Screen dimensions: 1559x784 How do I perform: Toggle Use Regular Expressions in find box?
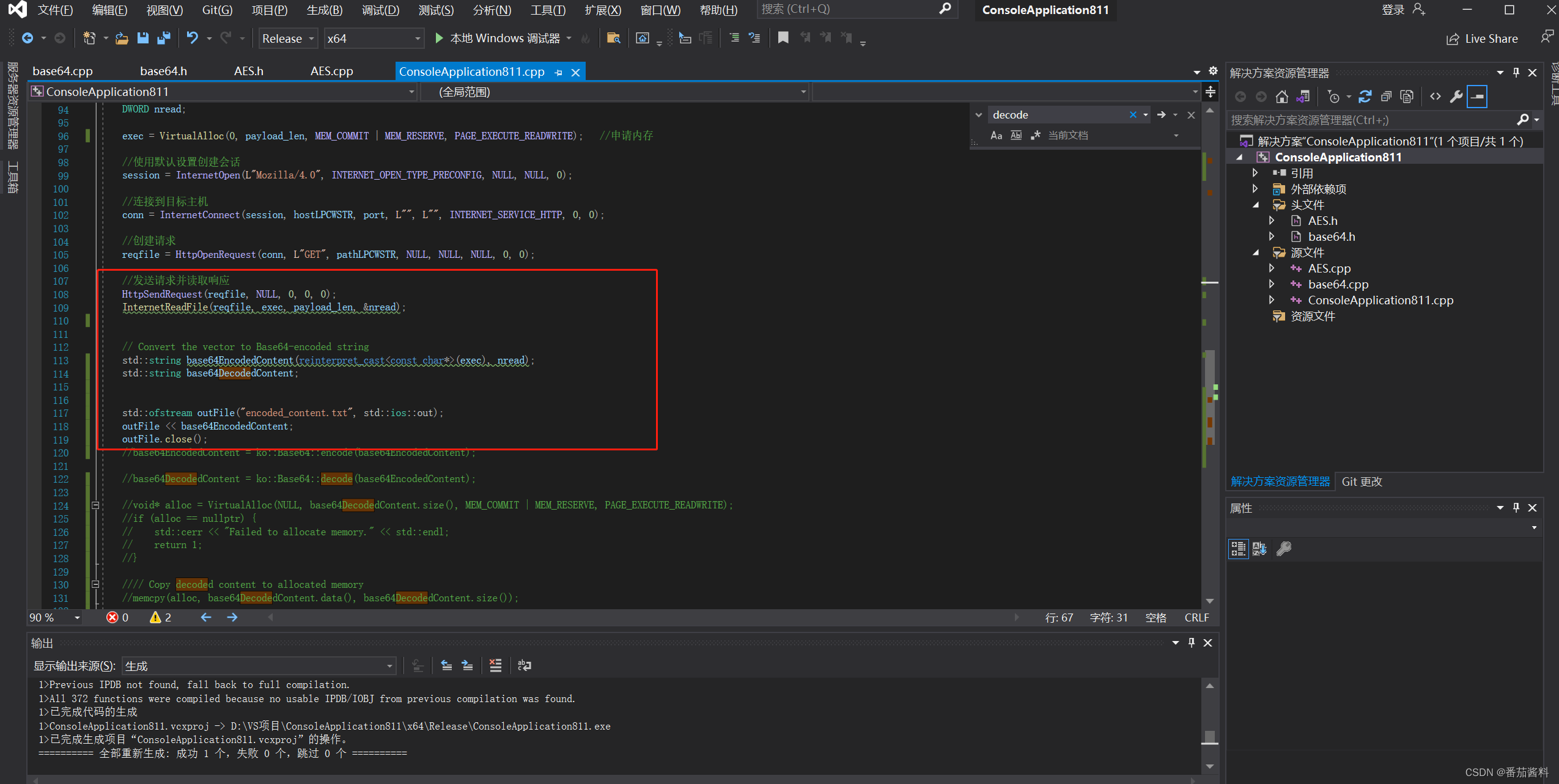coord(1035,135)
